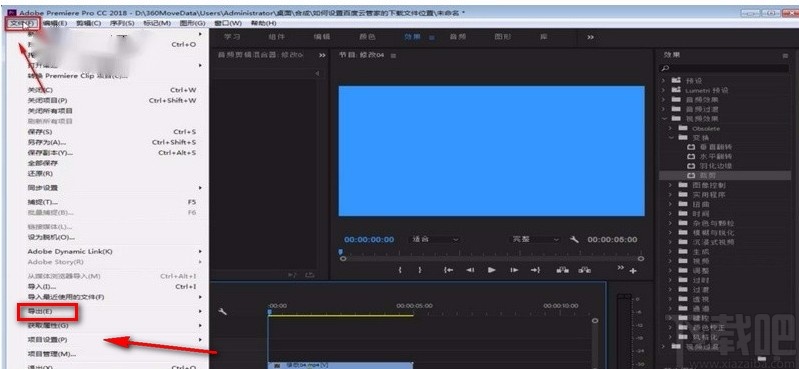Switch to the 音频 workspace tab

(458, 37)
